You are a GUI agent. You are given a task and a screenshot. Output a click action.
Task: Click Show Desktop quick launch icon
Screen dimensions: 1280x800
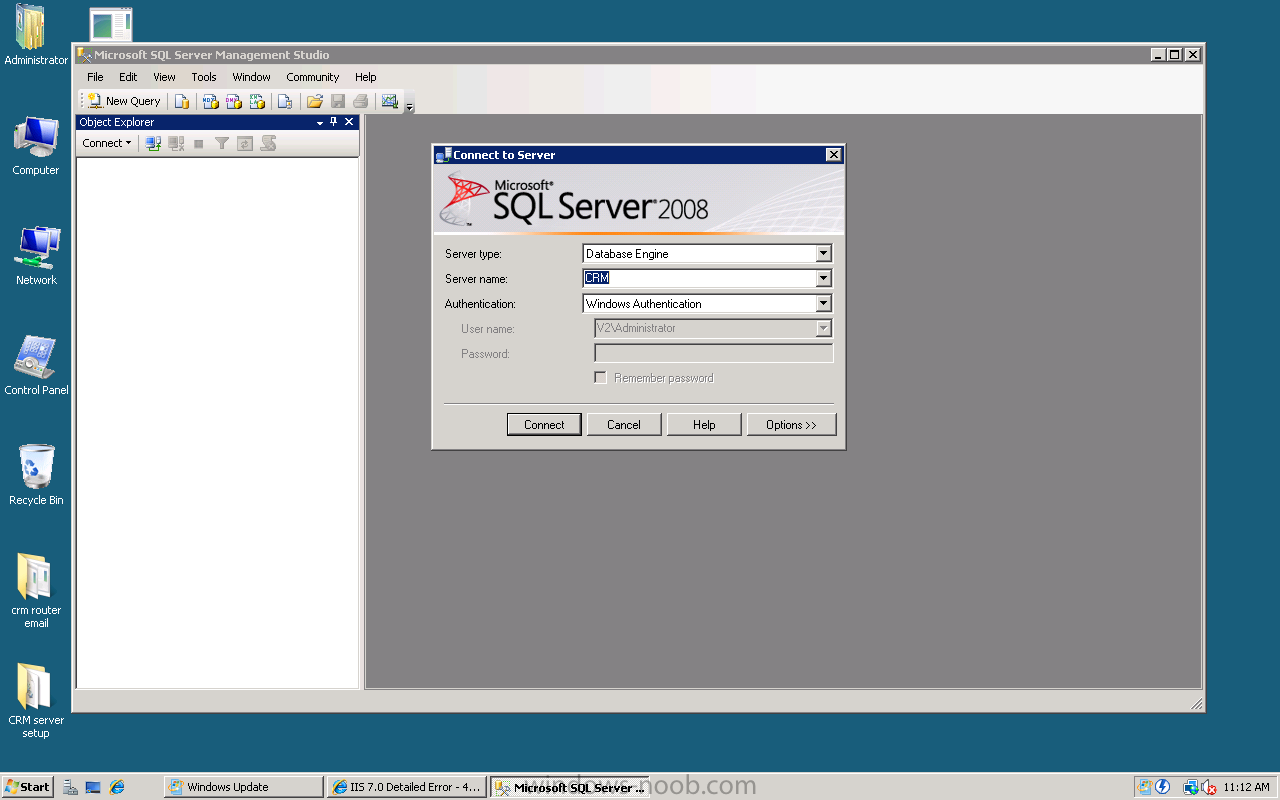pos(93,787)
